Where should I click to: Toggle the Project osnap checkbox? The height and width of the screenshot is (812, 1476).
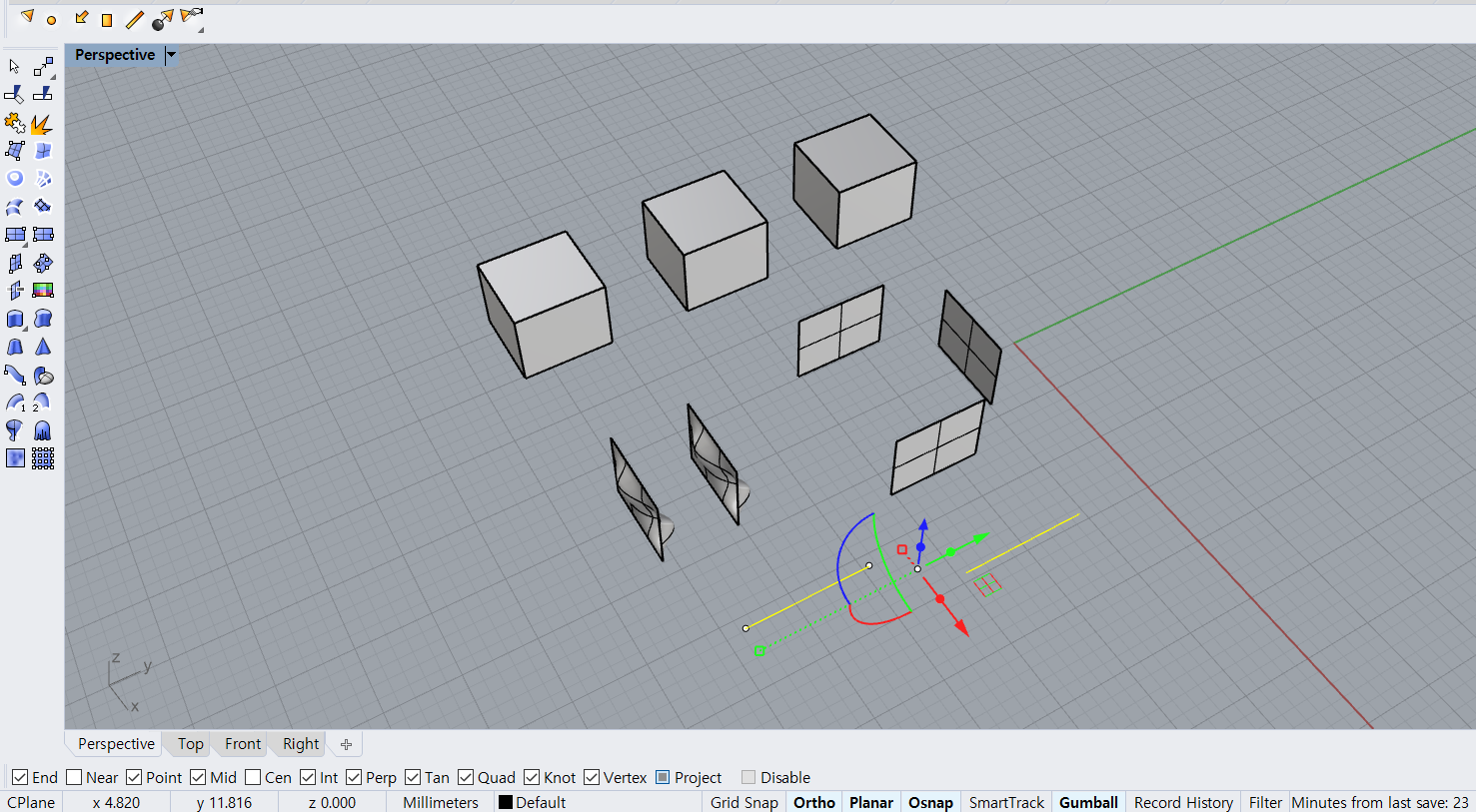663,777
